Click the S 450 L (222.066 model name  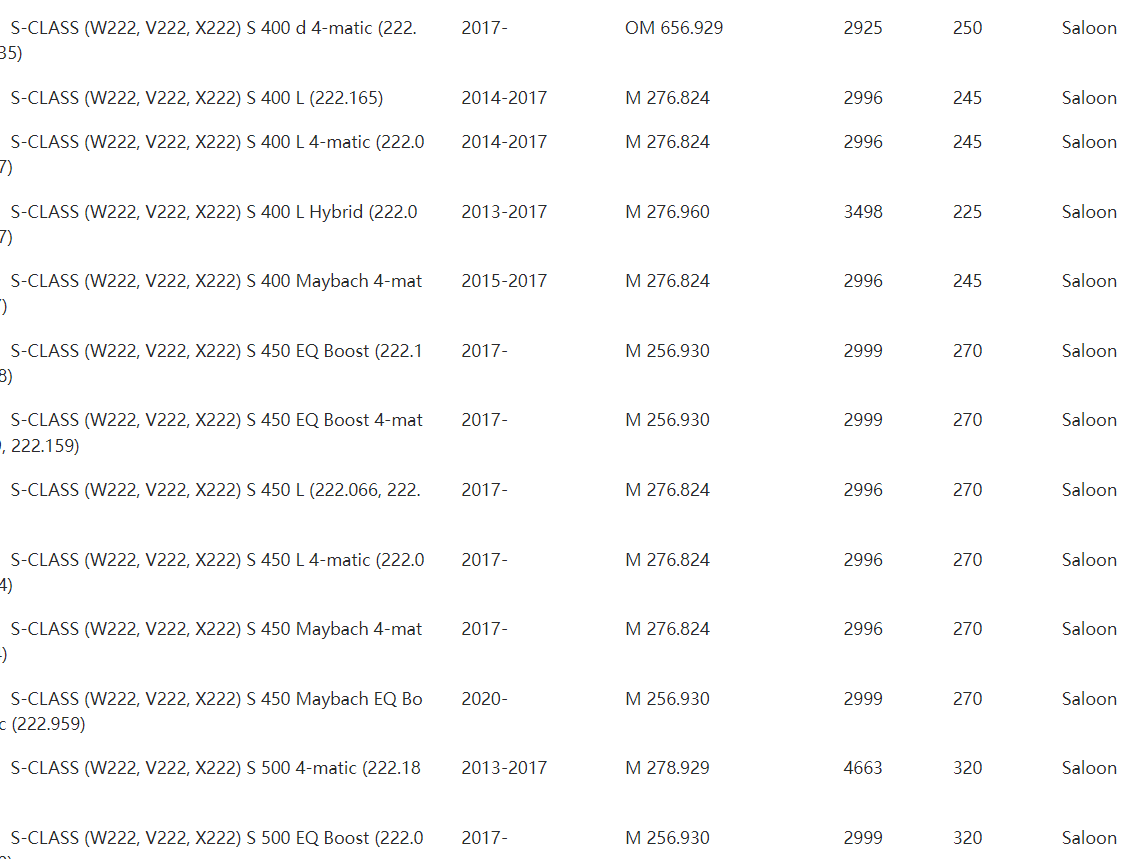(x=215, y=490)
